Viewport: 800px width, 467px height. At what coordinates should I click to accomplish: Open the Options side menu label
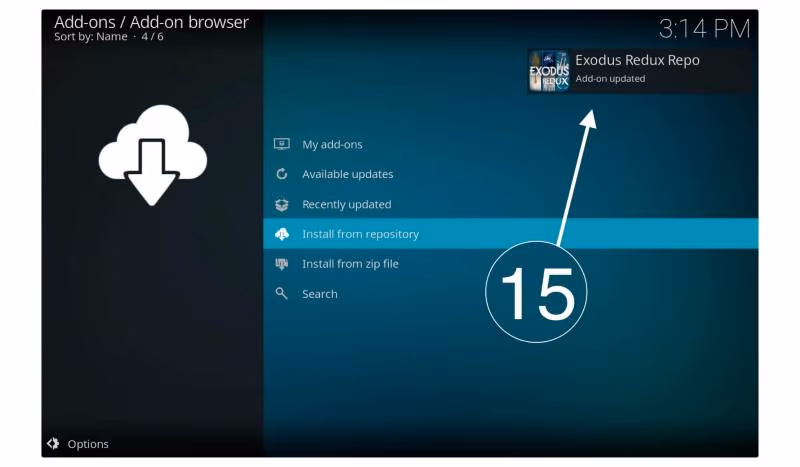pos(88,444)
